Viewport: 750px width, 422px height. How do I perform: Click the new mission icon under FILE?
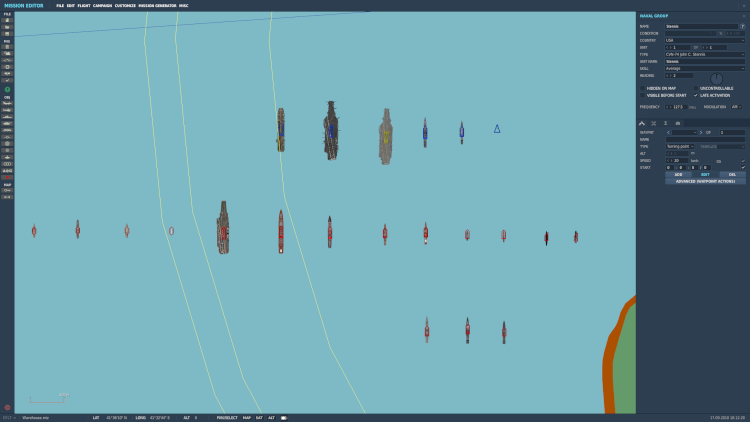click(x=7, y=20)
